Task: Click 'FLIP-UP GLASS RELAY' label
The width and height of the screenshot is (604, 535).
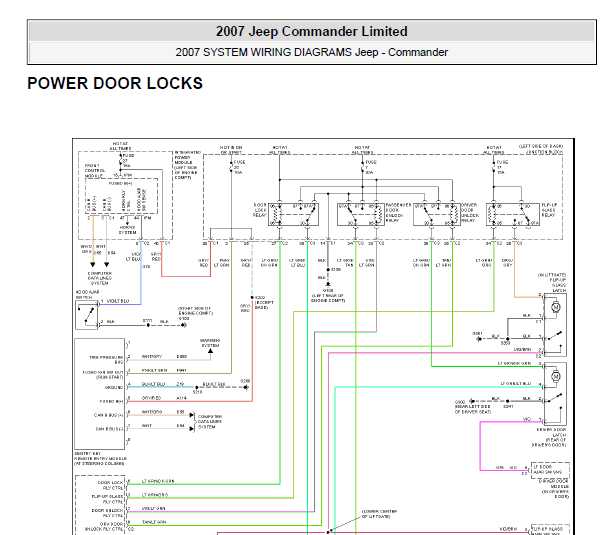Action: pos(548,210)
